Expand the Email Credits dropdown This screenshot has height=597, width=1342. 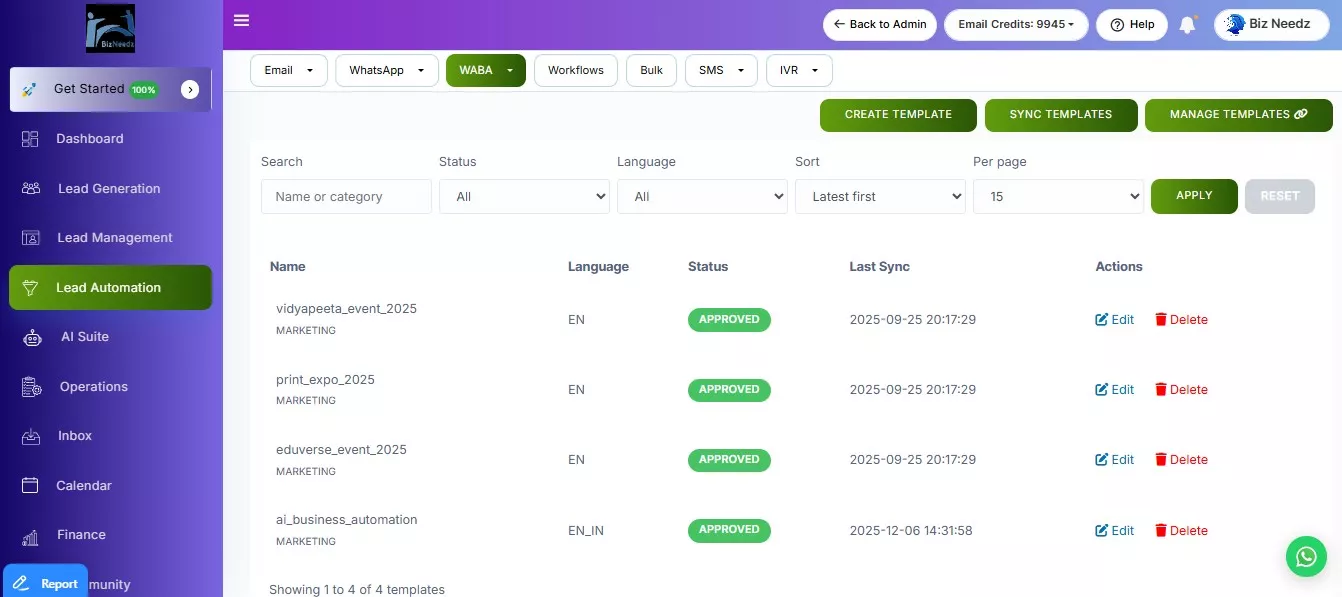tap(1016, 25)
